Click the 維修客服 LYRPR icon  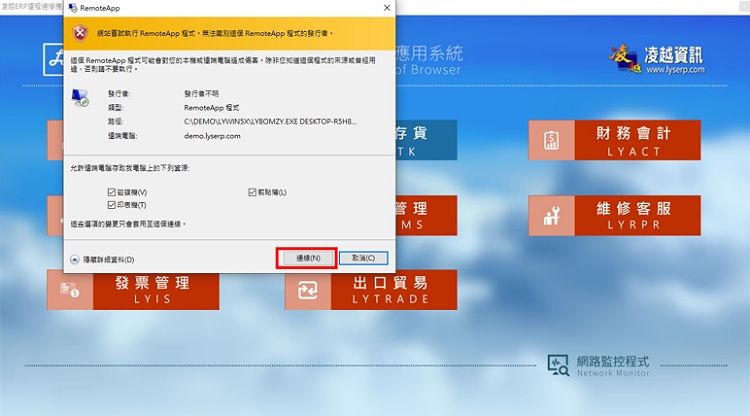click(551, 216)
